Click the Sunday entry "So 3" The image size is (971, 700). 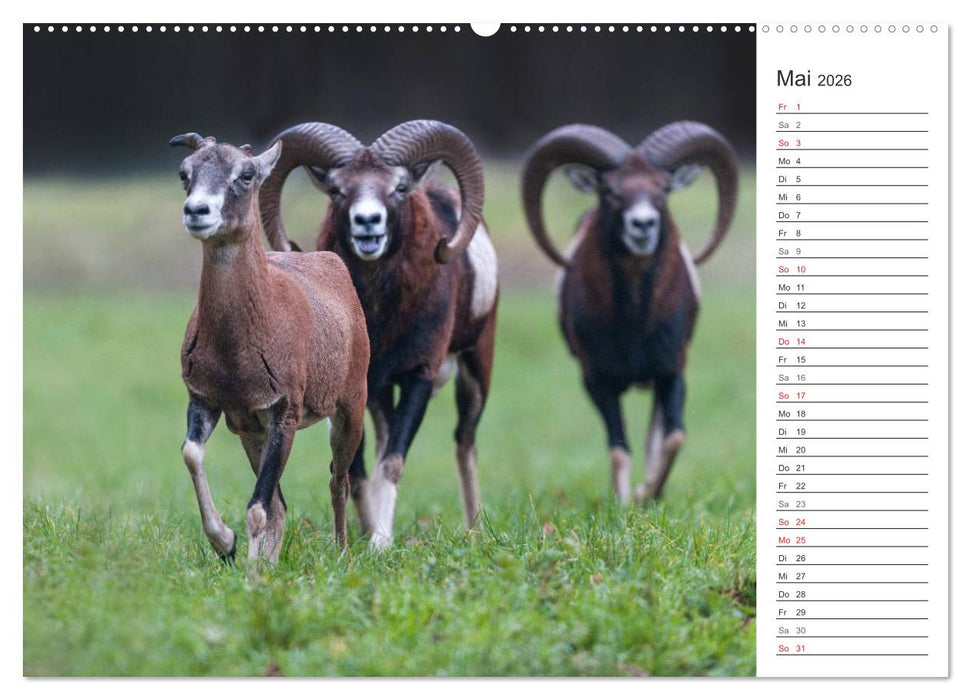pyautogui.click(x=786, y=141)
